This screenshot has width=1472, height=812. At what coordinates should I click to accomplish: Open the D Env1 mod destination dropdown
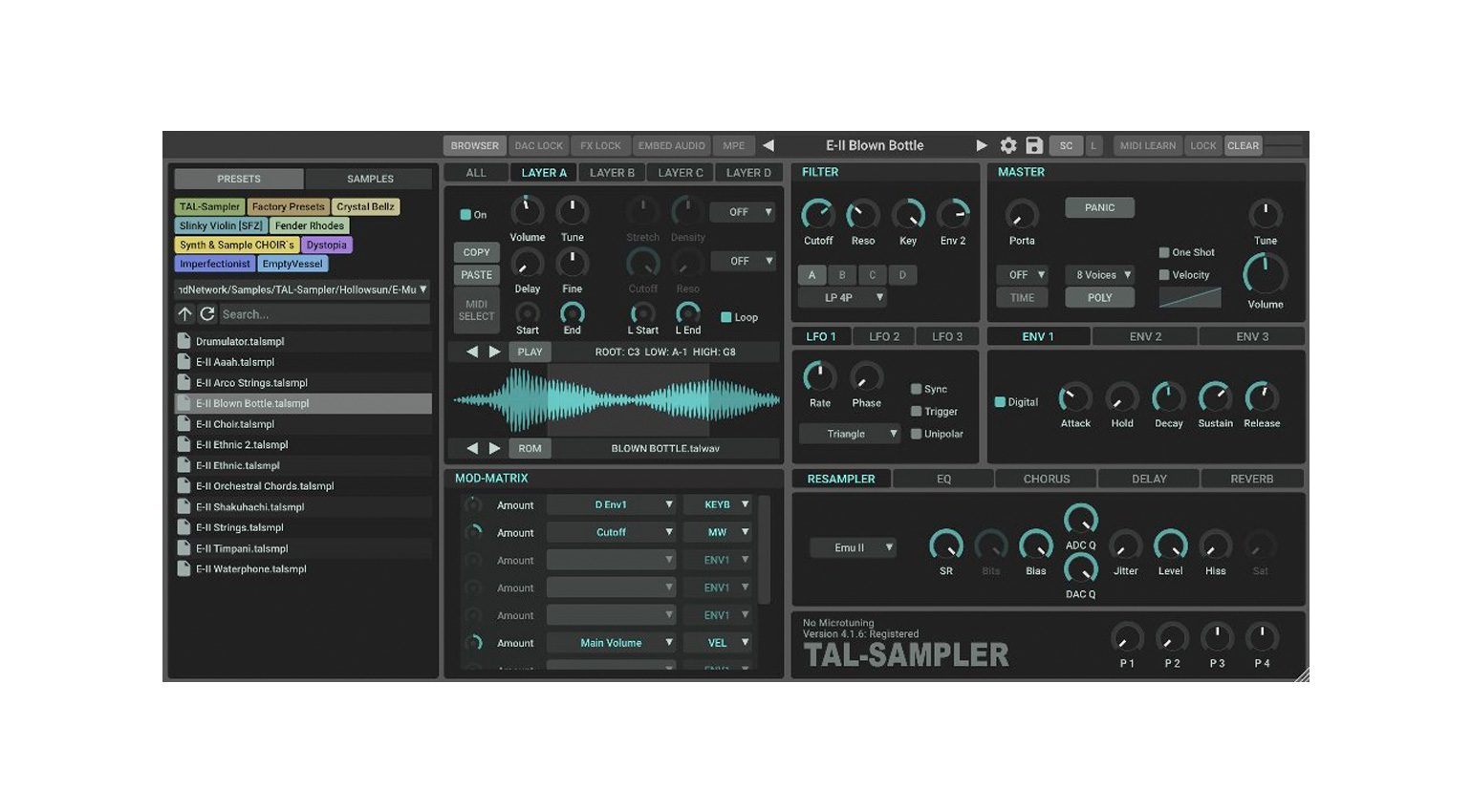(611, 504)
